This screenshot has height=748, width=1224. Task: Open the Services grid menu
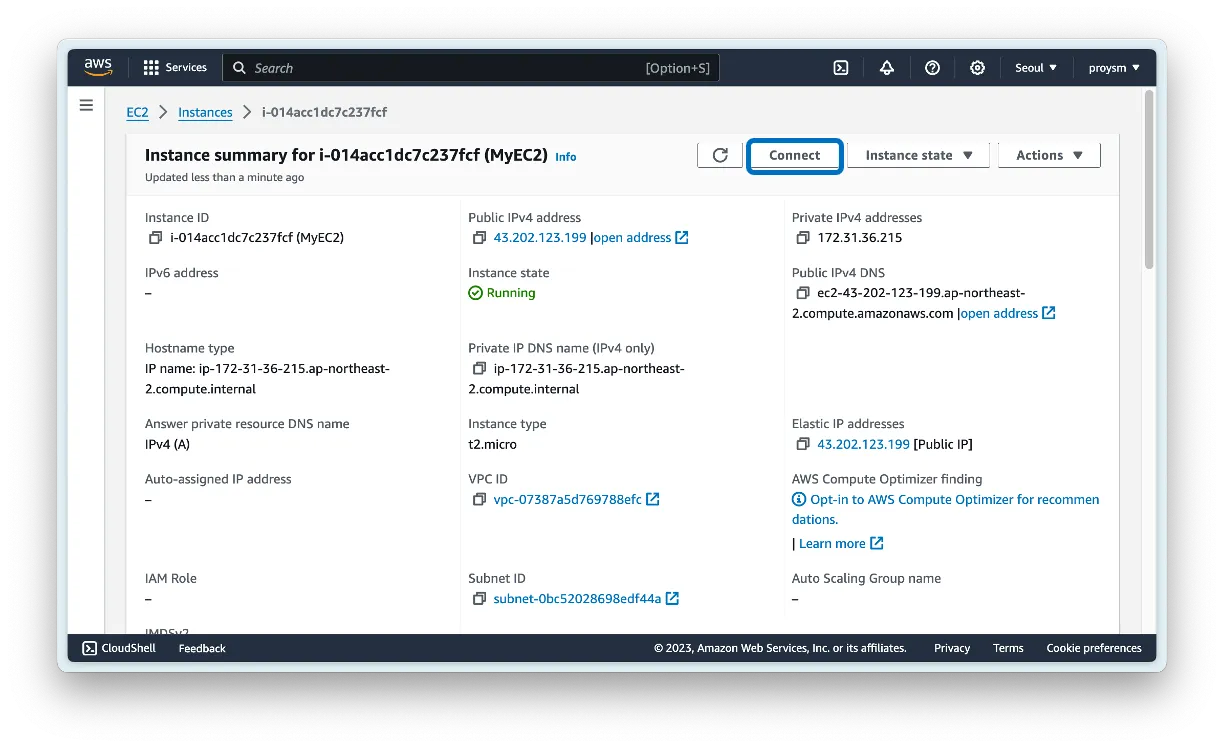[x=175, y=67]
